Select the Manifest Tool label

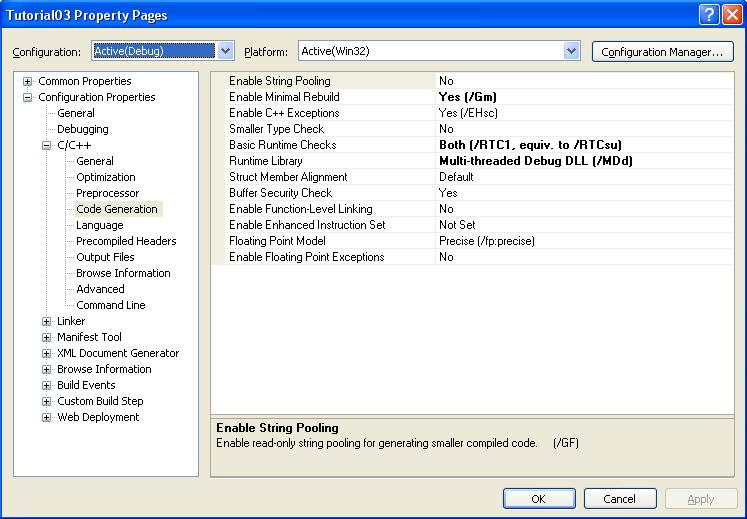click(x=90, y=337)
